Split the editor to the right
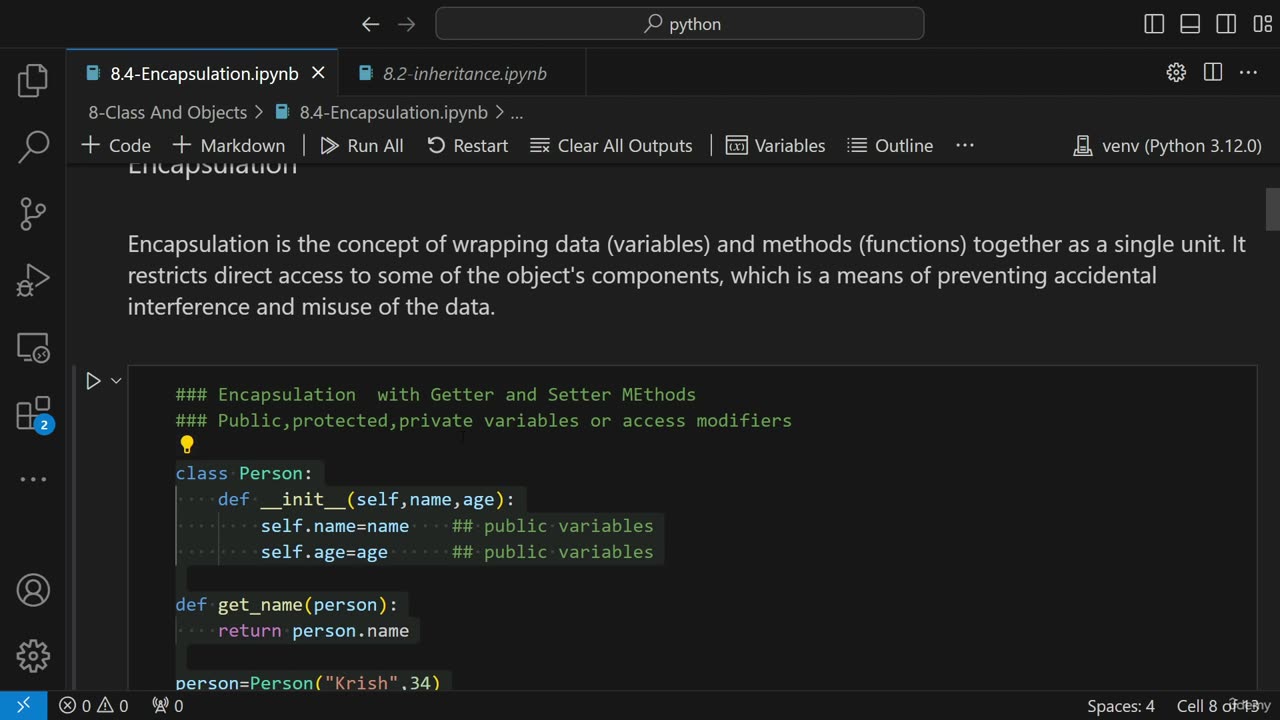 point(1213,72)
